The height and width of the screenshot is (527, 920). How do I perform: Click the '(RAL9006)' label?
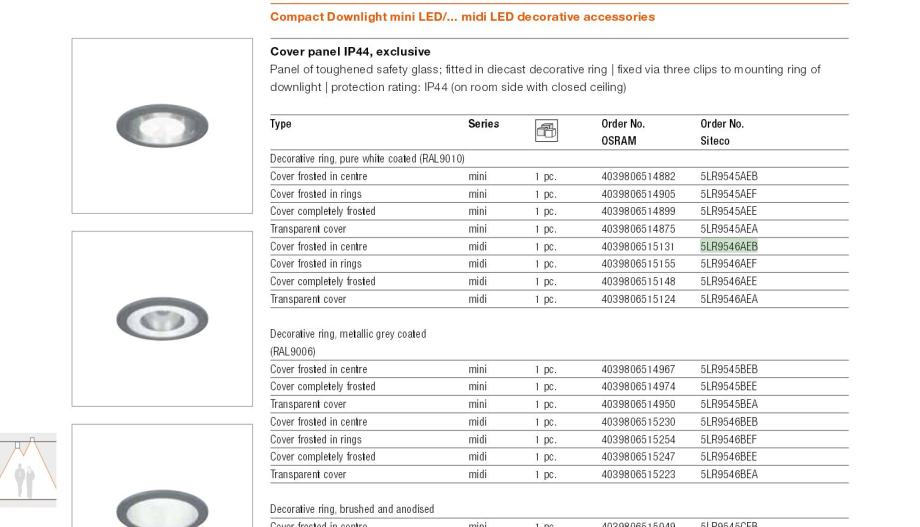[x=293, y=352]
